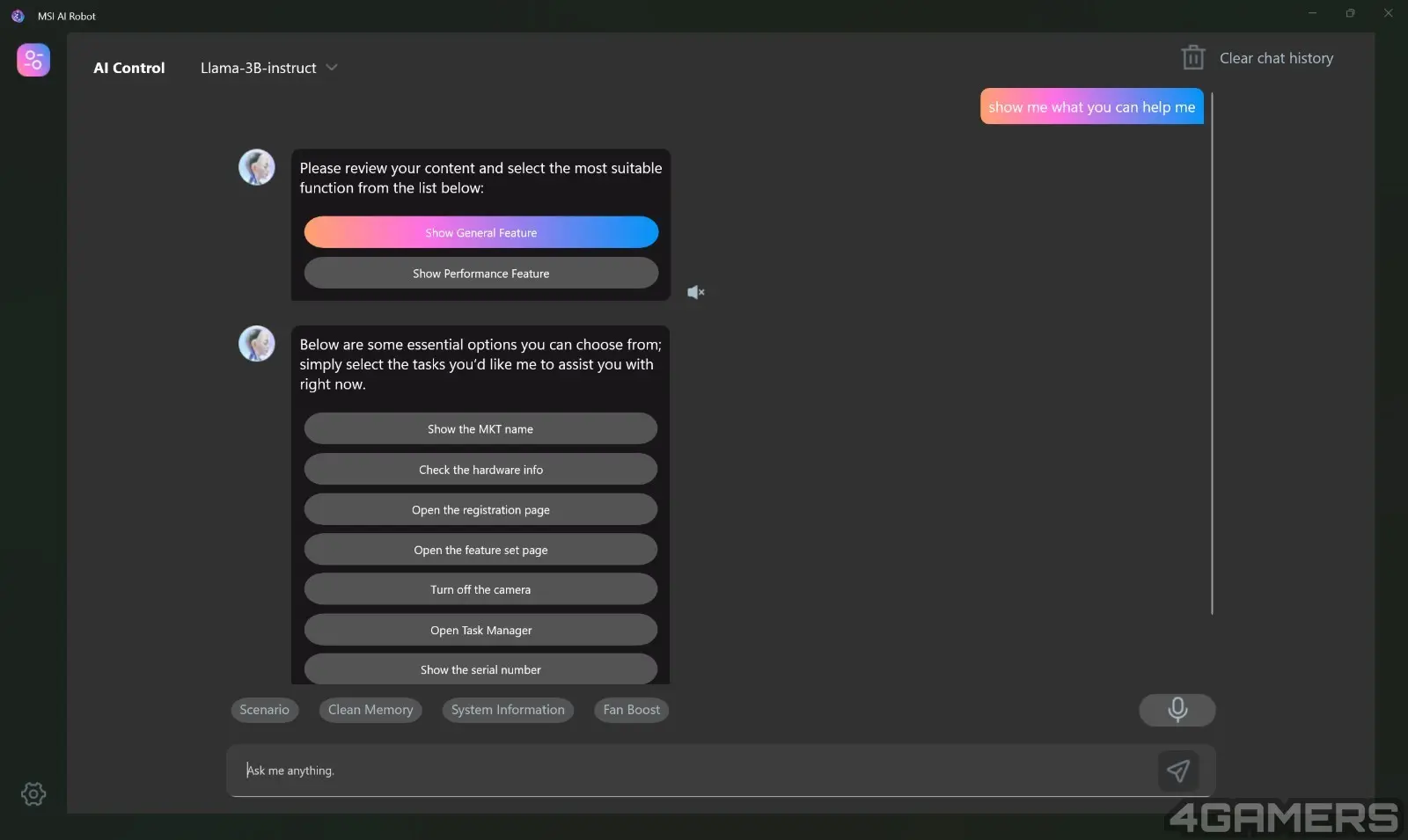Click the chat vertical scrollbar

tap(1212, 354)
